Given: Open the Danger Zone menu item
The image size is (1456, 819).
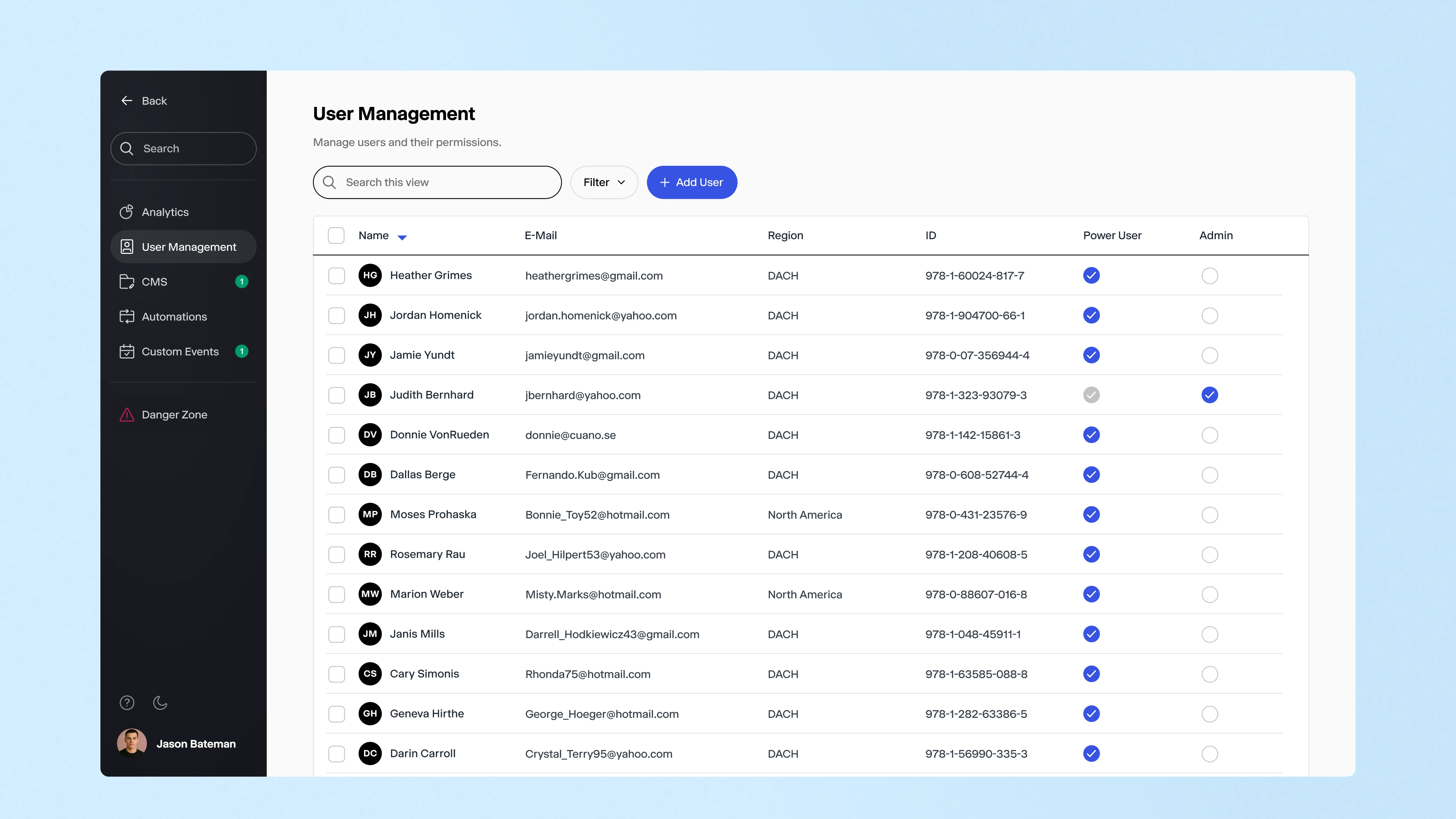Looking at the screenshot, I should pos(174,415).
